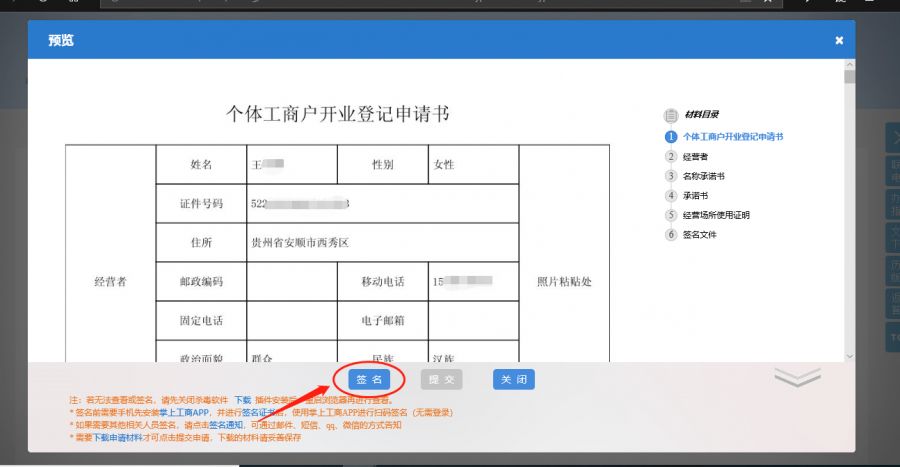Viewport: 900px width, 467px height.
Task: Click the 签名证书 link
Action: click(x=259, y=412)
